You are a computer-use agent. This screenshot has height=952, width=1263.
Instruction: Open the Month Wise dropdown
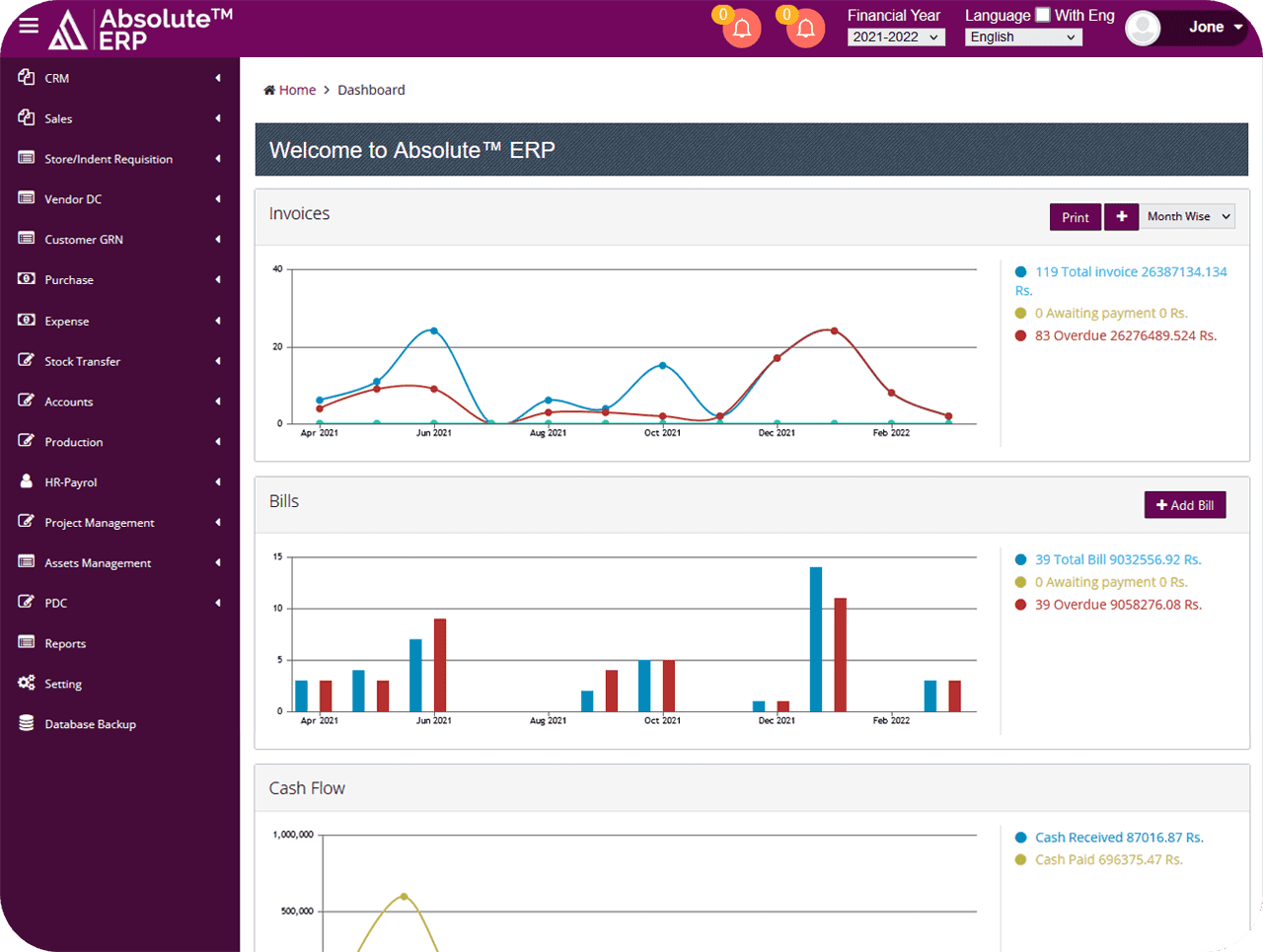click(1187, 216)
